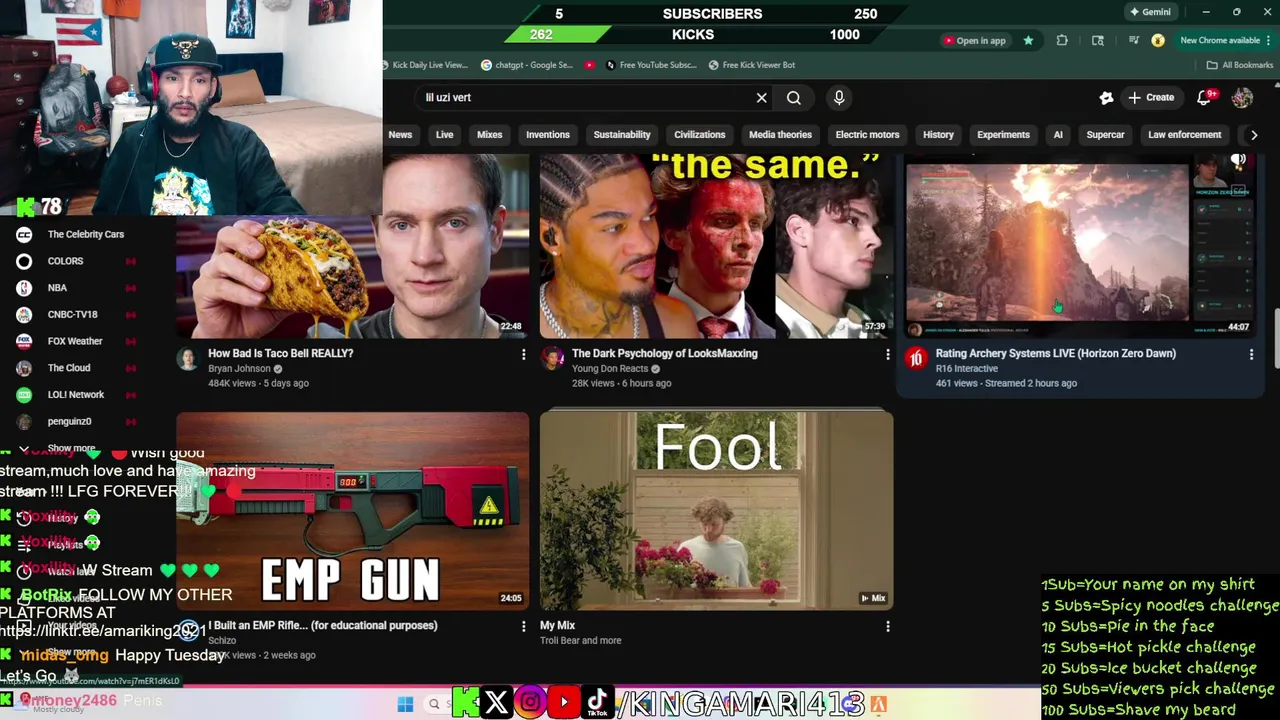The width and height of the screenshot is (1280, 720).
Task: Open the Free YouTube Subsc... bookmark
Action: coord(650,65)
